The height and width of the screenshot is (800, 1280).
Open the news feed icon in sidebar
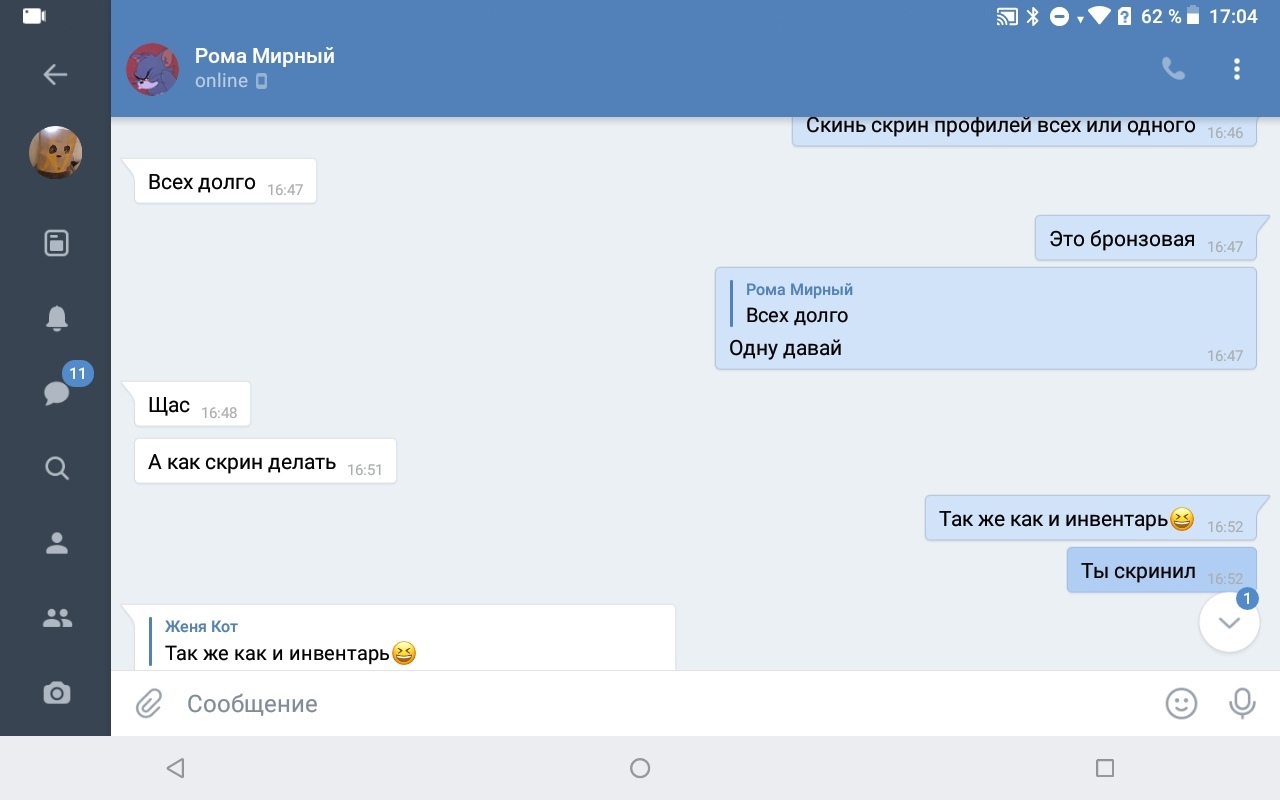click(56, 243)
